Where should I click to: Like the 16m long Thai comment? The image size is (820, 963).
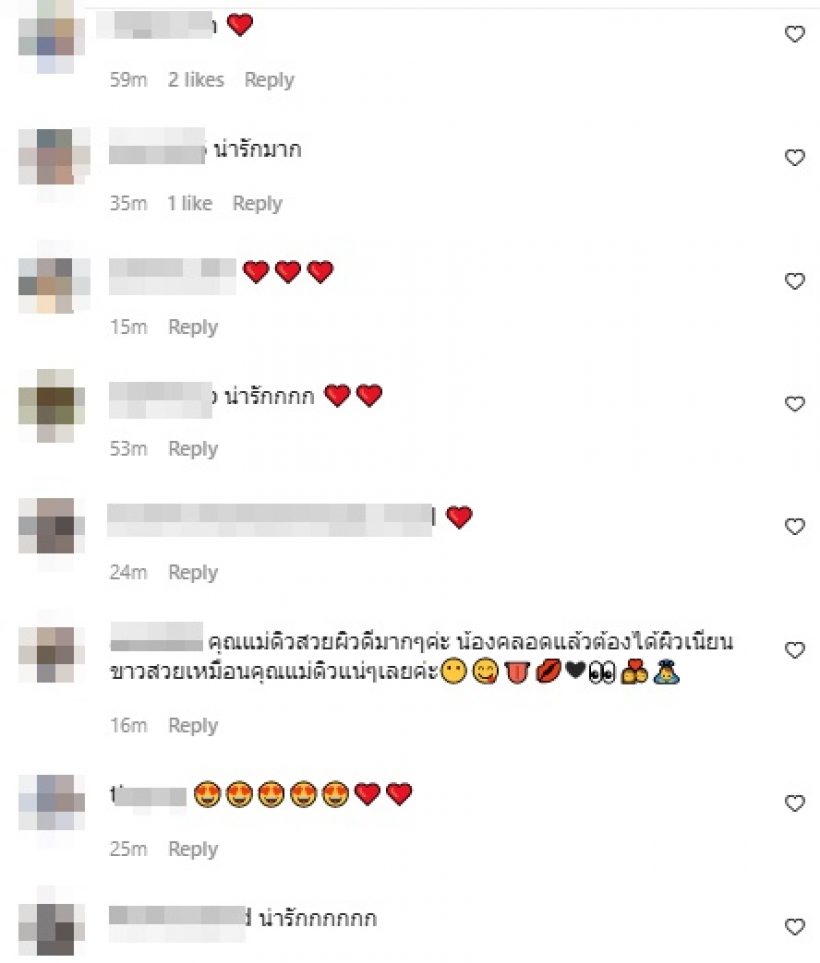795,650
